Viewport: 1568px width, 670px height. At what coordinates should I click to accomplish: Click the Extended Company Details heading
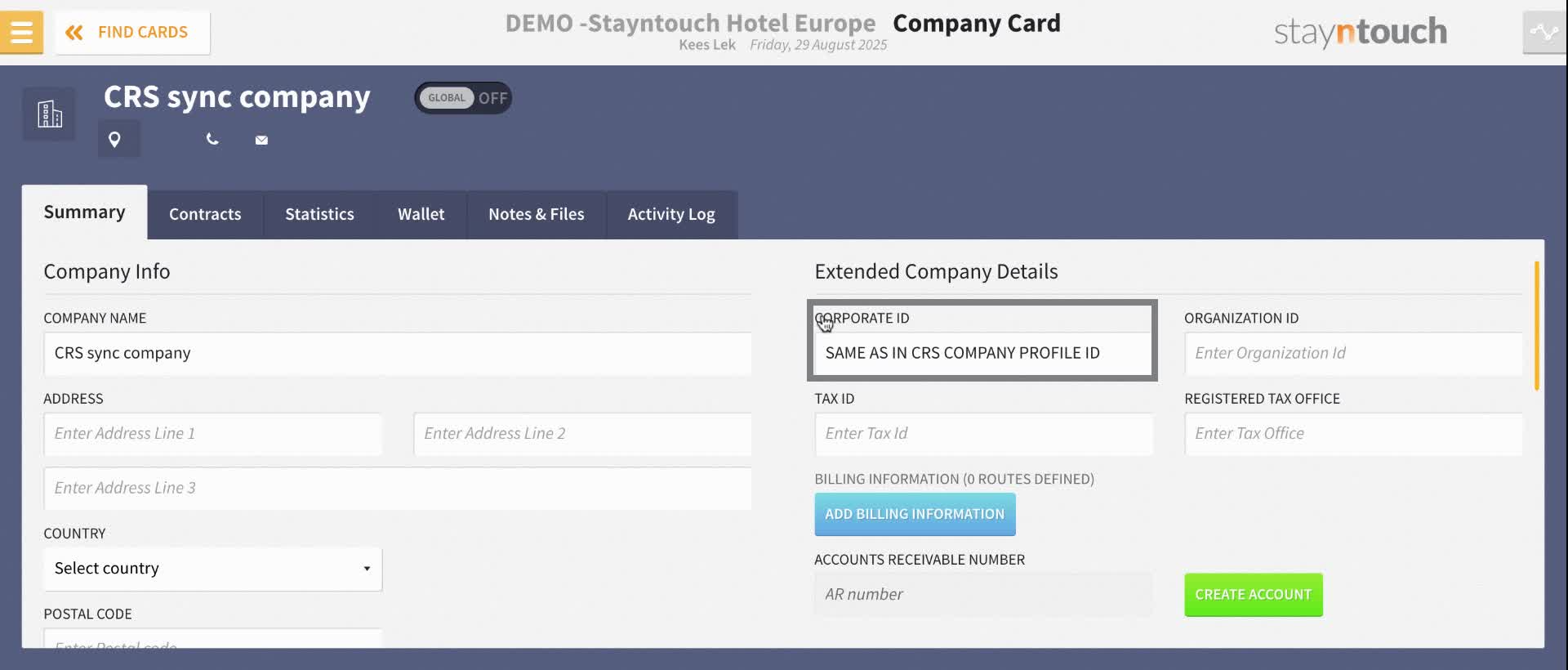pos(936,272)
